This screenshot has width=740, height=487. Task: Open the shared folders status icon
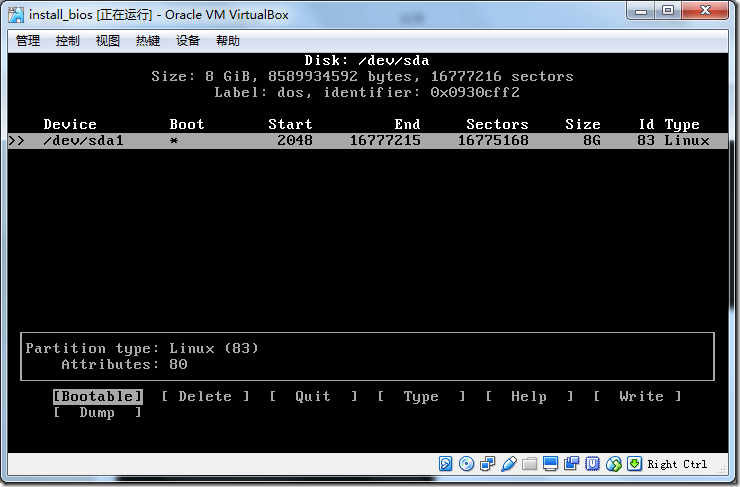529,464
